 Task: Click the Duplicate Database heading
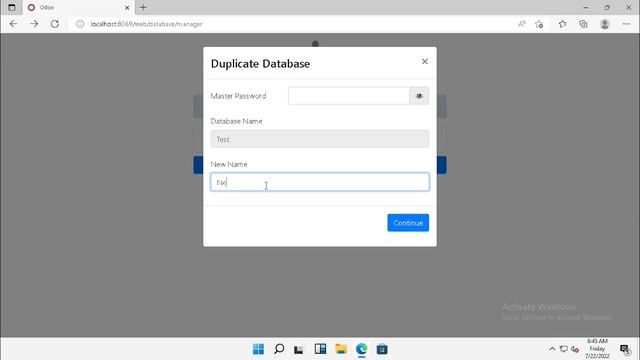point(260,64)
